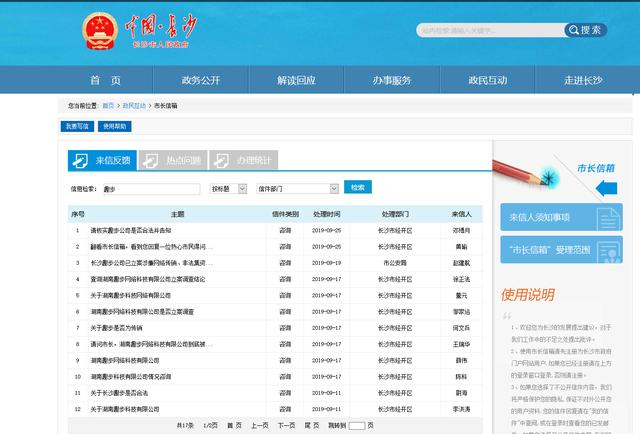
Task: Click the 我要写信 button
Action: [x=77, y=127]
